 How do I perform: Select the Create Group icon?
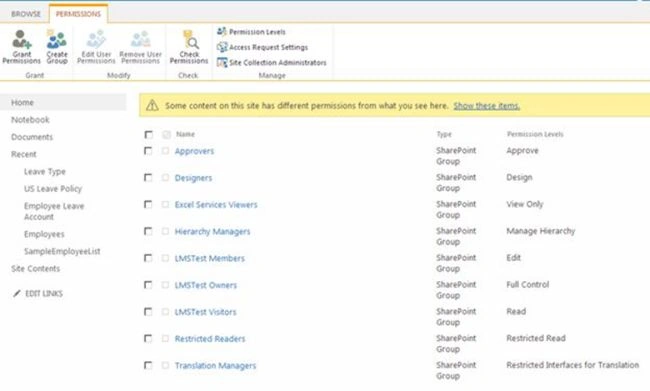57,46
